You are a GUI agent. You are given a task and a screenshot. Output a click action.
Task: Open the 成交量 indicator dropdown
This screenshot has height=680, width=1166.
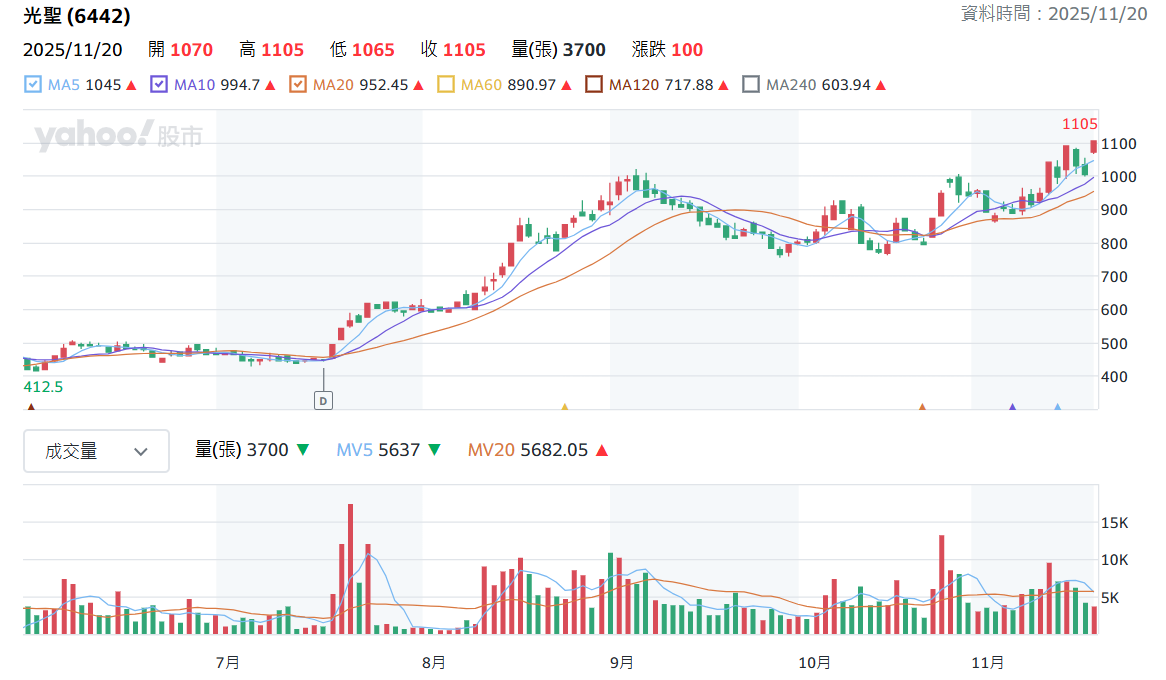click(x=97, y=451)
